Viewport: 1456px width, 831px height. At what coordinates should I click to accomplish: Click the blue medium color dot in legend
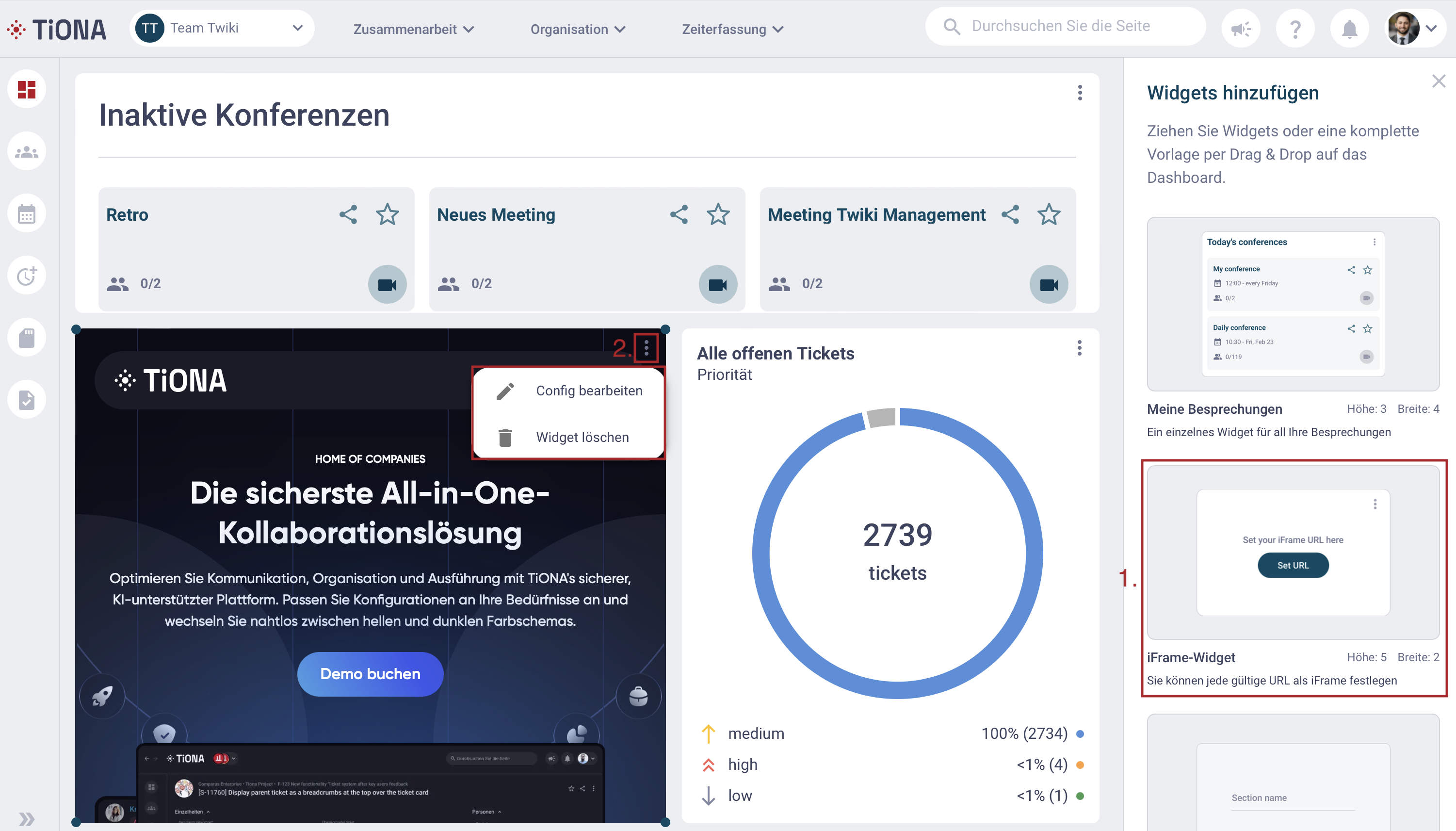pyautogui.click(x=1080, y=734)
